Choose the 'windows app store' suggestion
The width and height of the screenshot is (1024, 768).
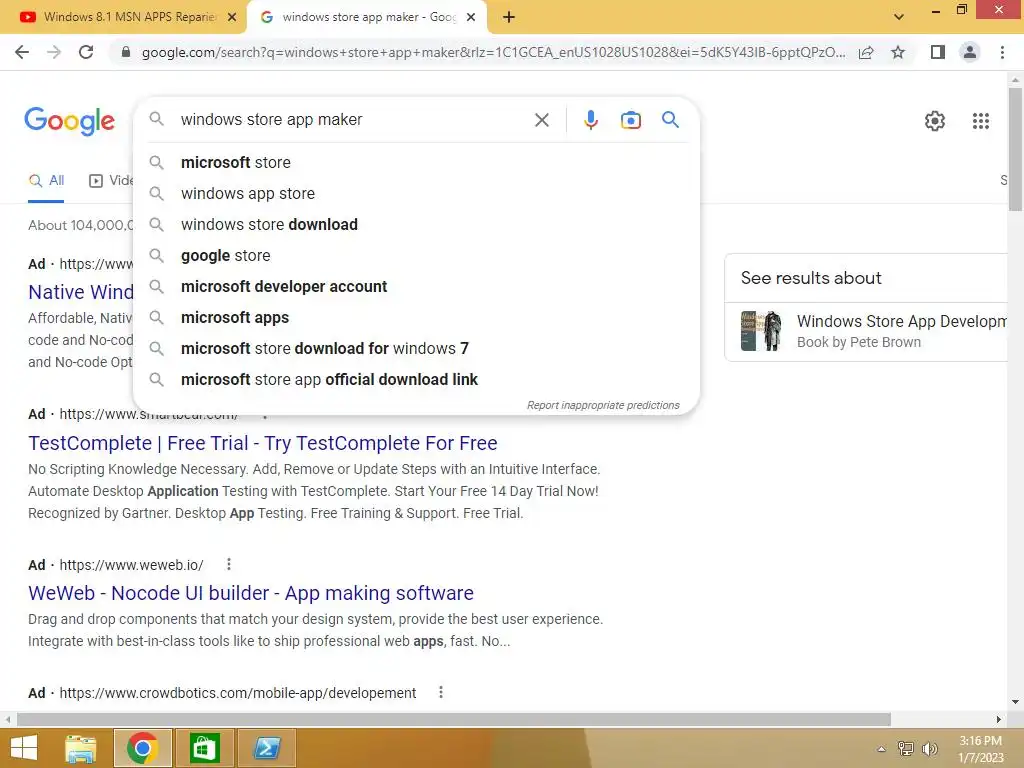tap(416, 193)
